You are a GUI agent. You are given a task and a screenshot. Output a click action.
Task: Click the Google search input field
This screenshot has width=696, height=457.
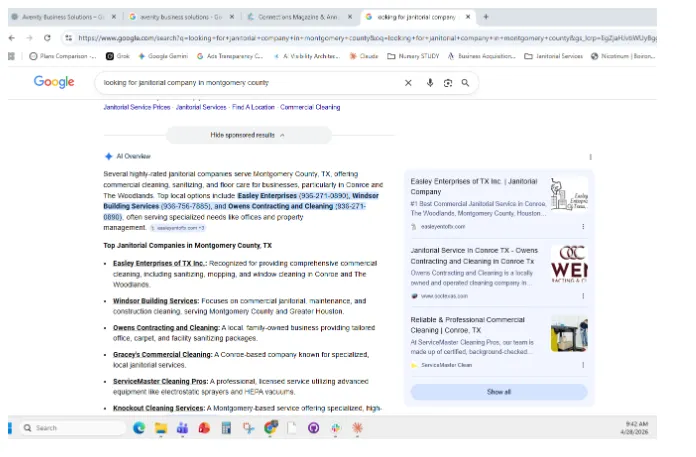click(249, 83)
